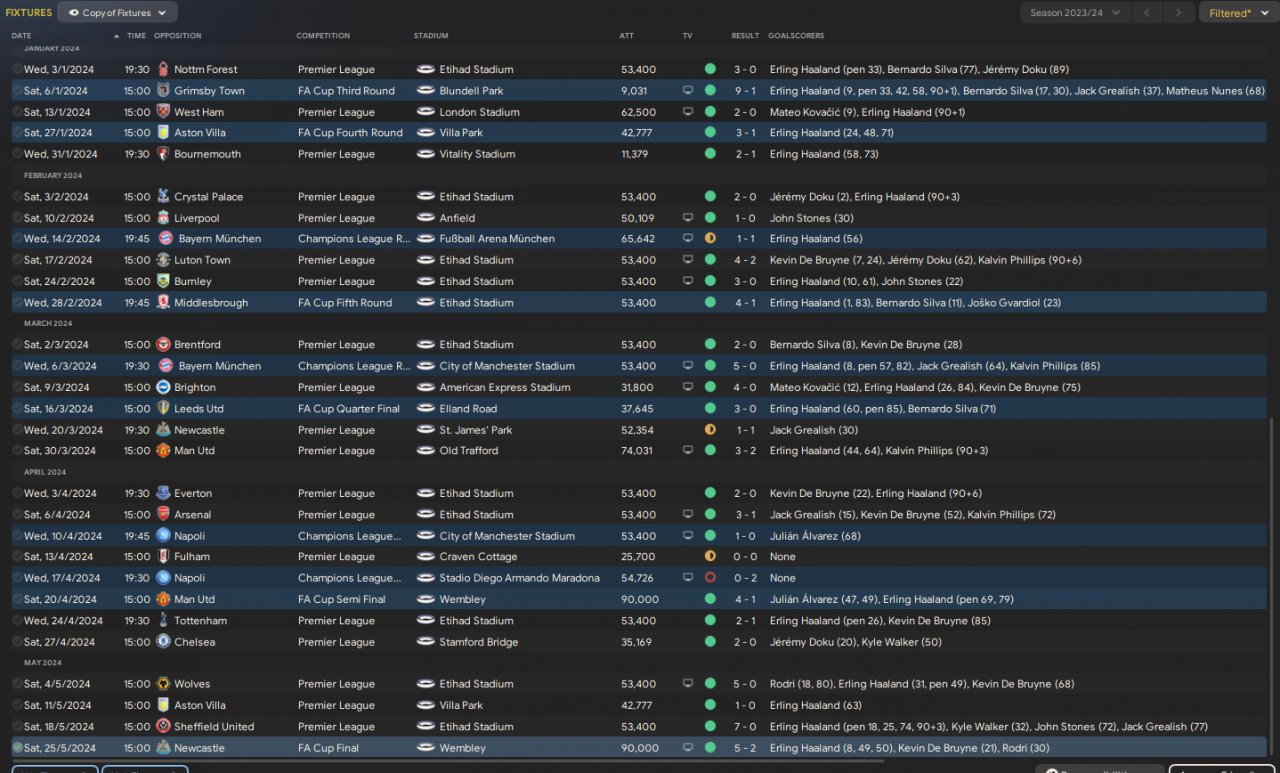Click the Sheffield United club crest
Image resolution: width=1280 pixels, height=773 pixels.
(163, 727)
